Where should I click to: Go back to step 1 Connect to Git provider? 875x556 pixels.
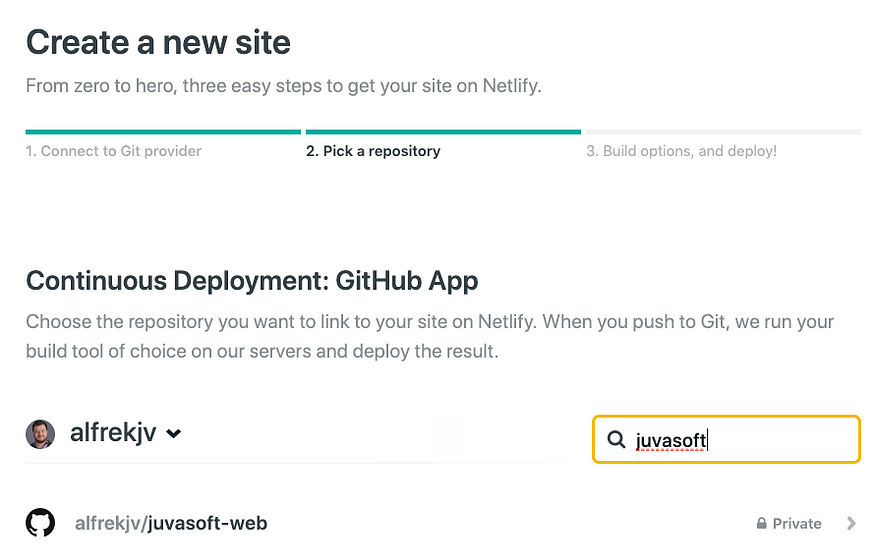click(113, 151)
